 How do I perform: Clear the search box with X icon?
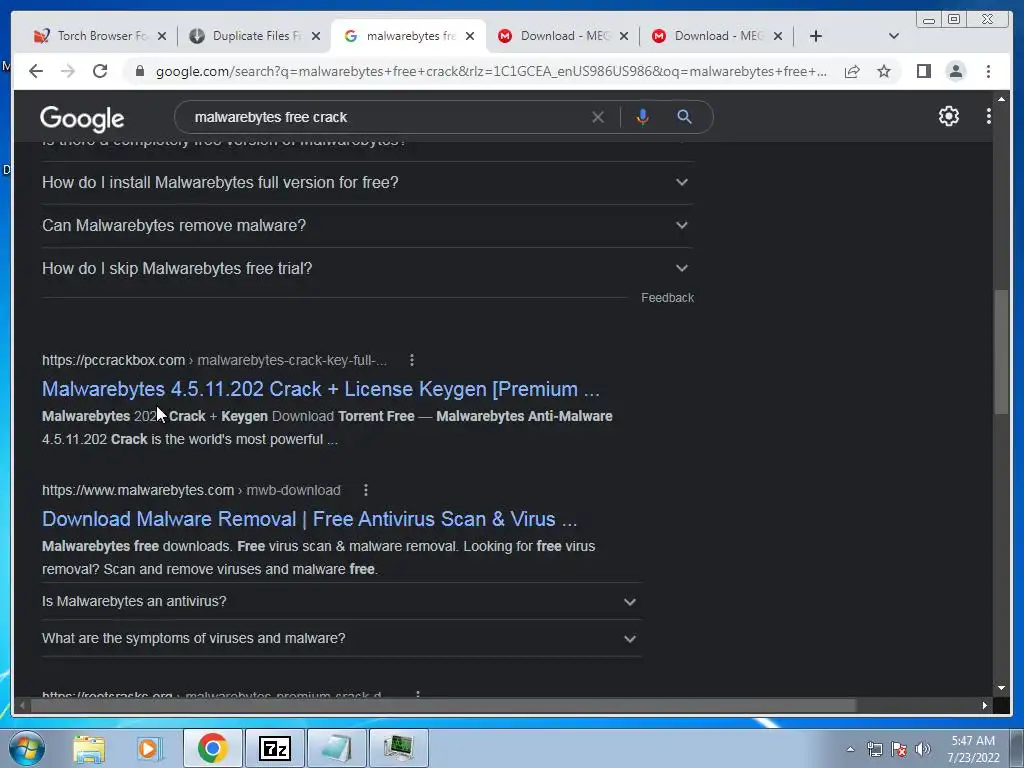(x=598, y=117)
